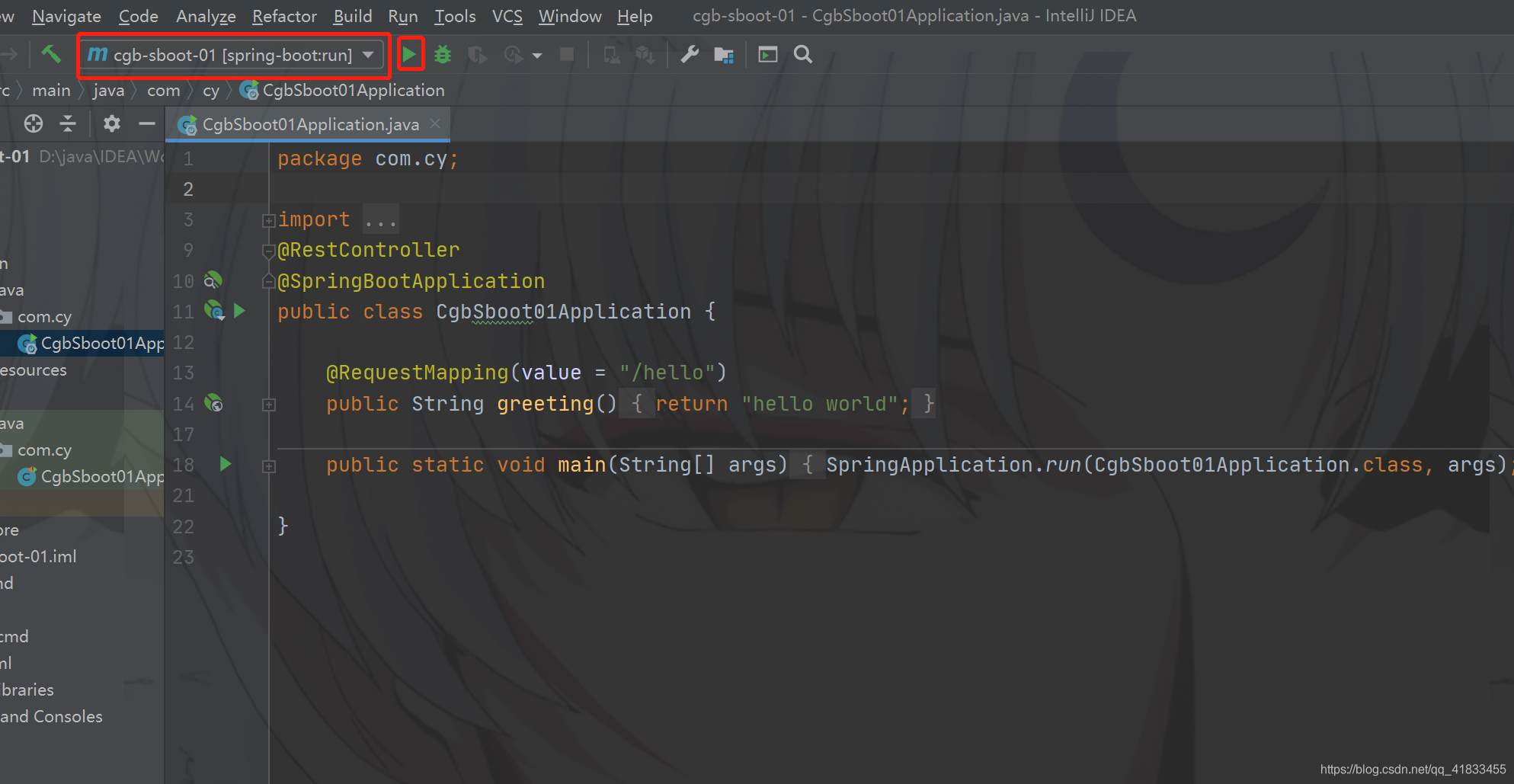The width and height of the screenshot is (1514, 784).
Task: Click the green Run button in toolbar
Action: point(410,54)
